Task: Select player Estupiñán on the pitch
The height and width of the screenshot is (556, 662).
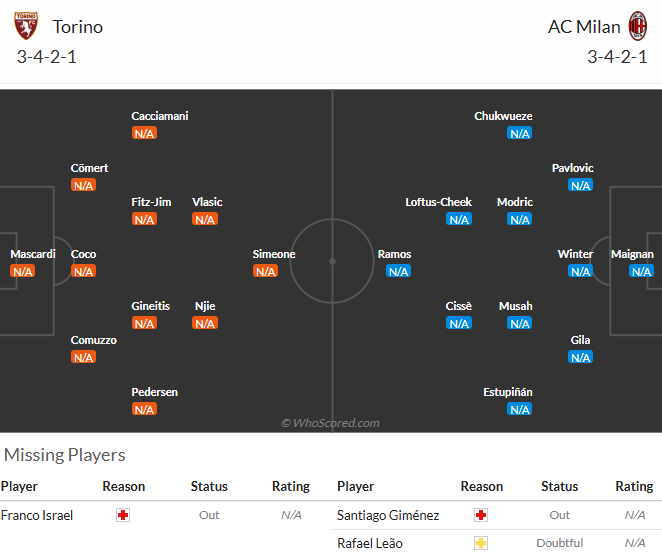Action: [507, 392]
